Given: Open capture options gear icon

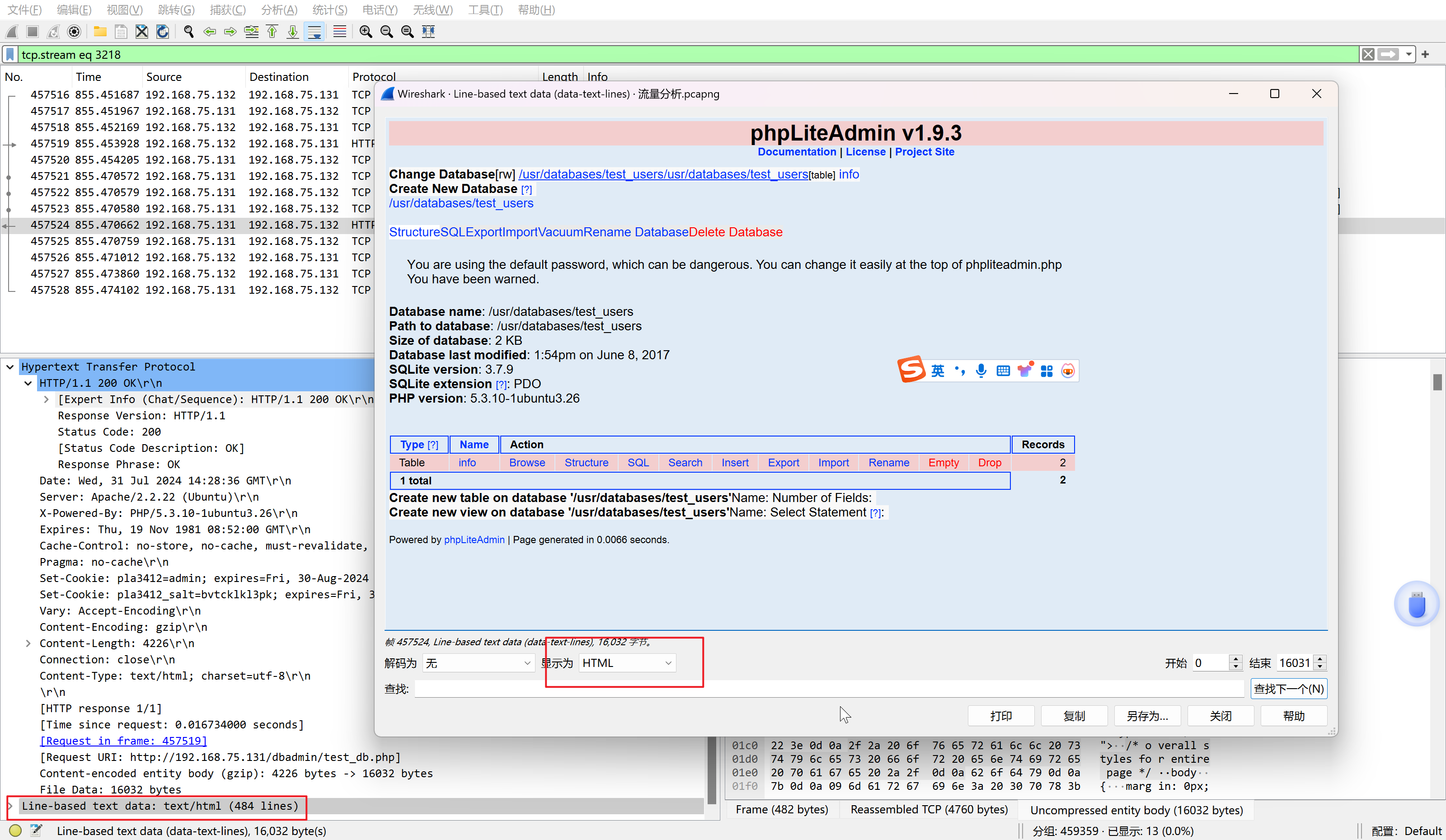Looking at the screenshot, I should 74,32.
